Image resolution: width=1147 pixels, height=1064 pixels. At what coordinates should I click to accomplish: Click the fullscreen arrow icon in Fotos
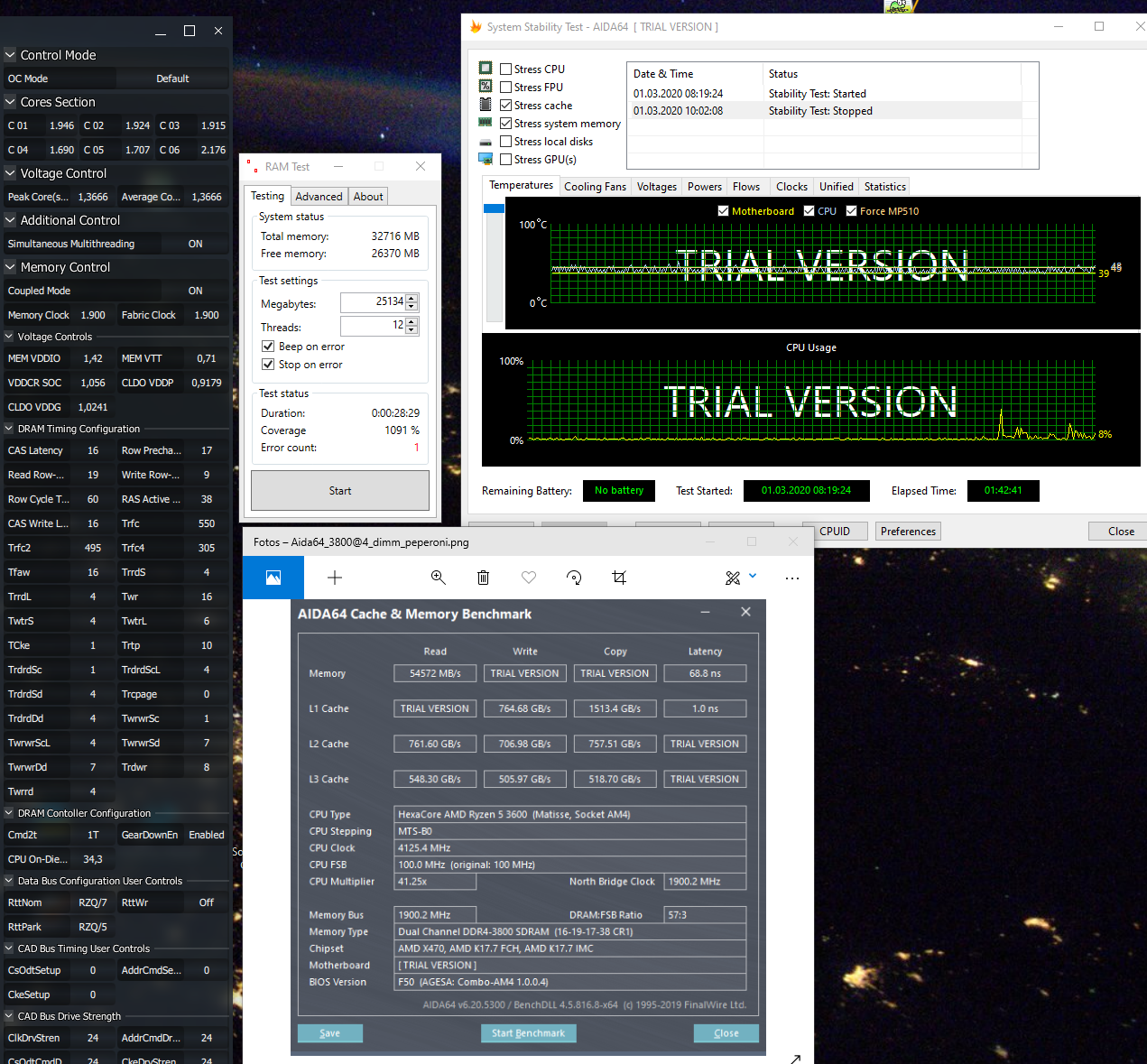tap(795, 1059)
